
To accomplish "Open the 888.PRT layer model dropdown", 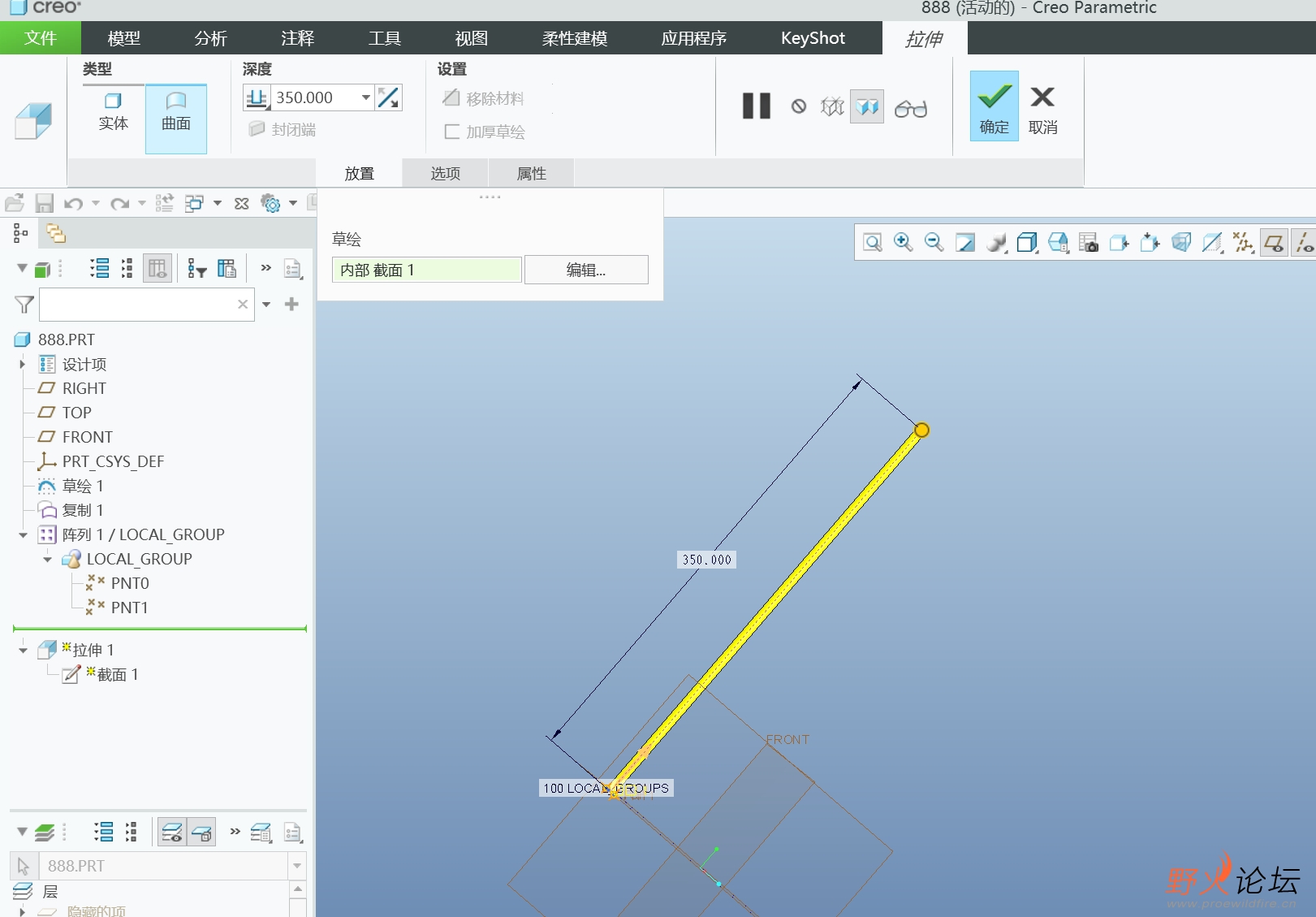I will tap(297, 866).
